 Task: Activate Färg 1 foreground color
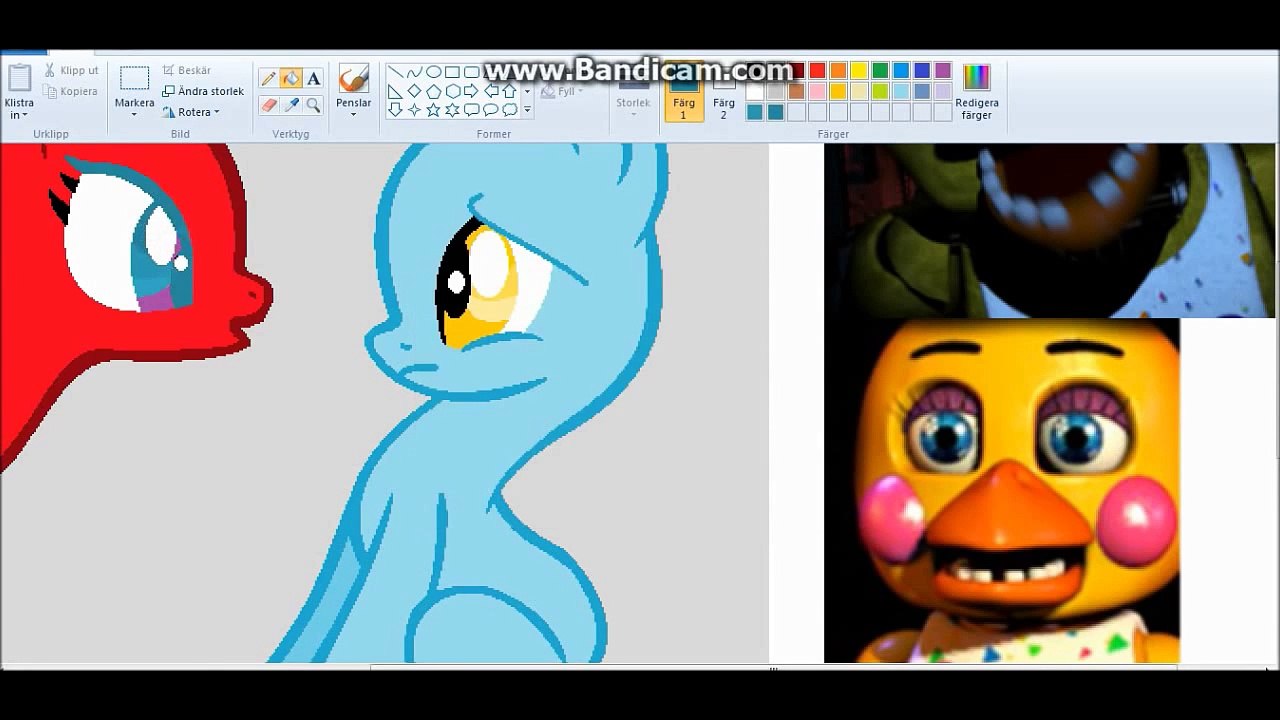(x=684, y=91)
